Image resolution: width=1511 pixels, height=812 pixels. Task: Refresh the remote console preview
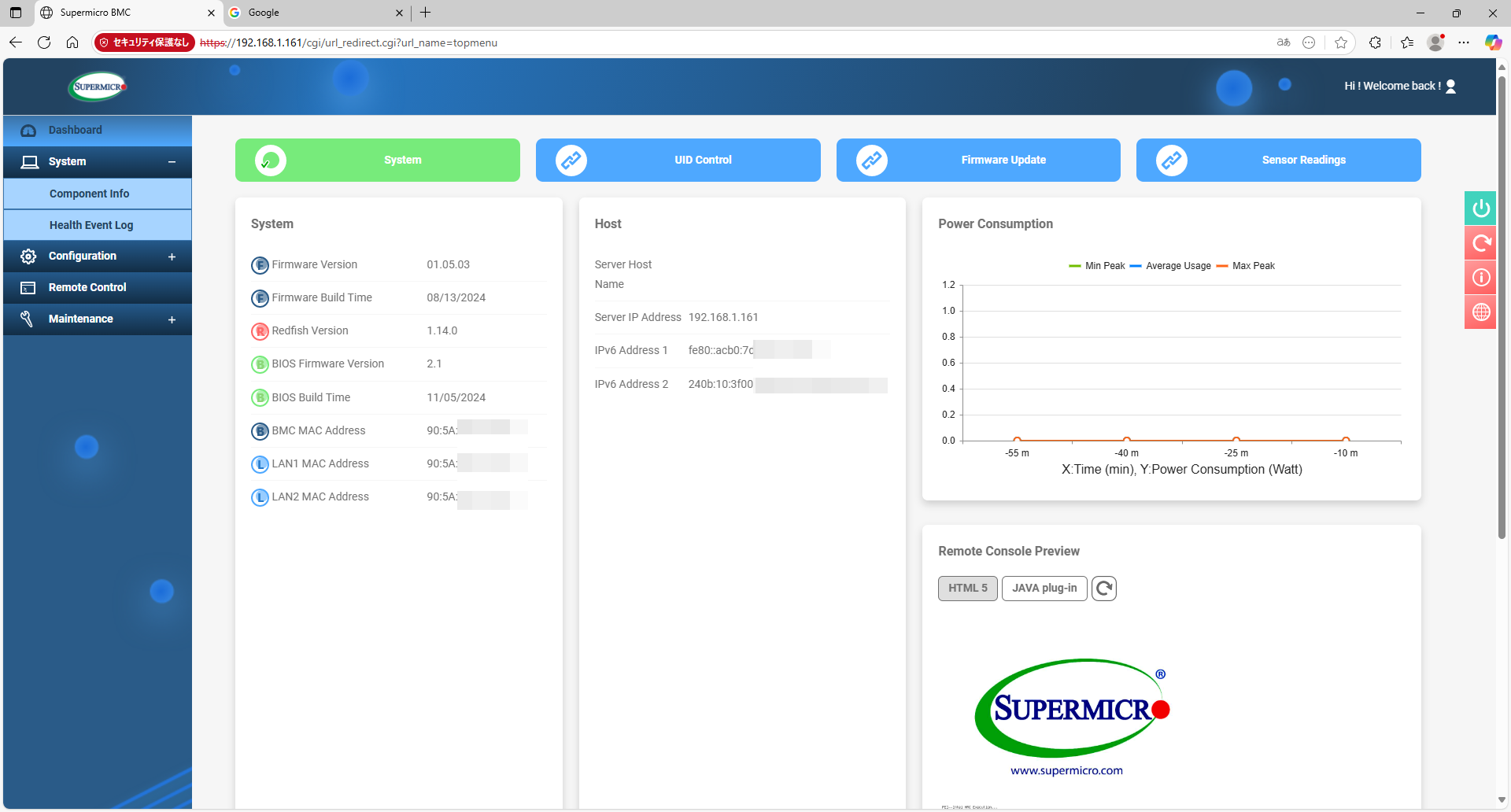[x=1104, y=589]
